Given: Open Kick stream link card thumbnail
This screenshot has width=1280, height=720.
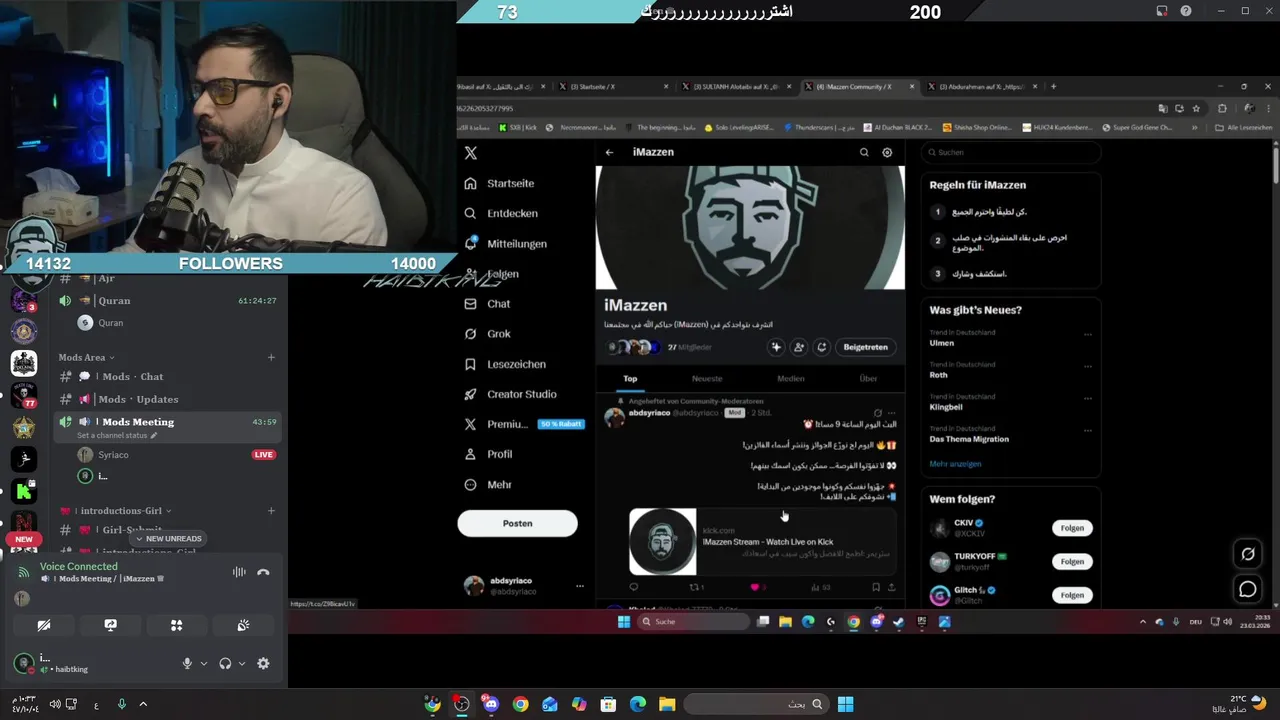Looking at the screenshot, I should [x=662, y=542].
